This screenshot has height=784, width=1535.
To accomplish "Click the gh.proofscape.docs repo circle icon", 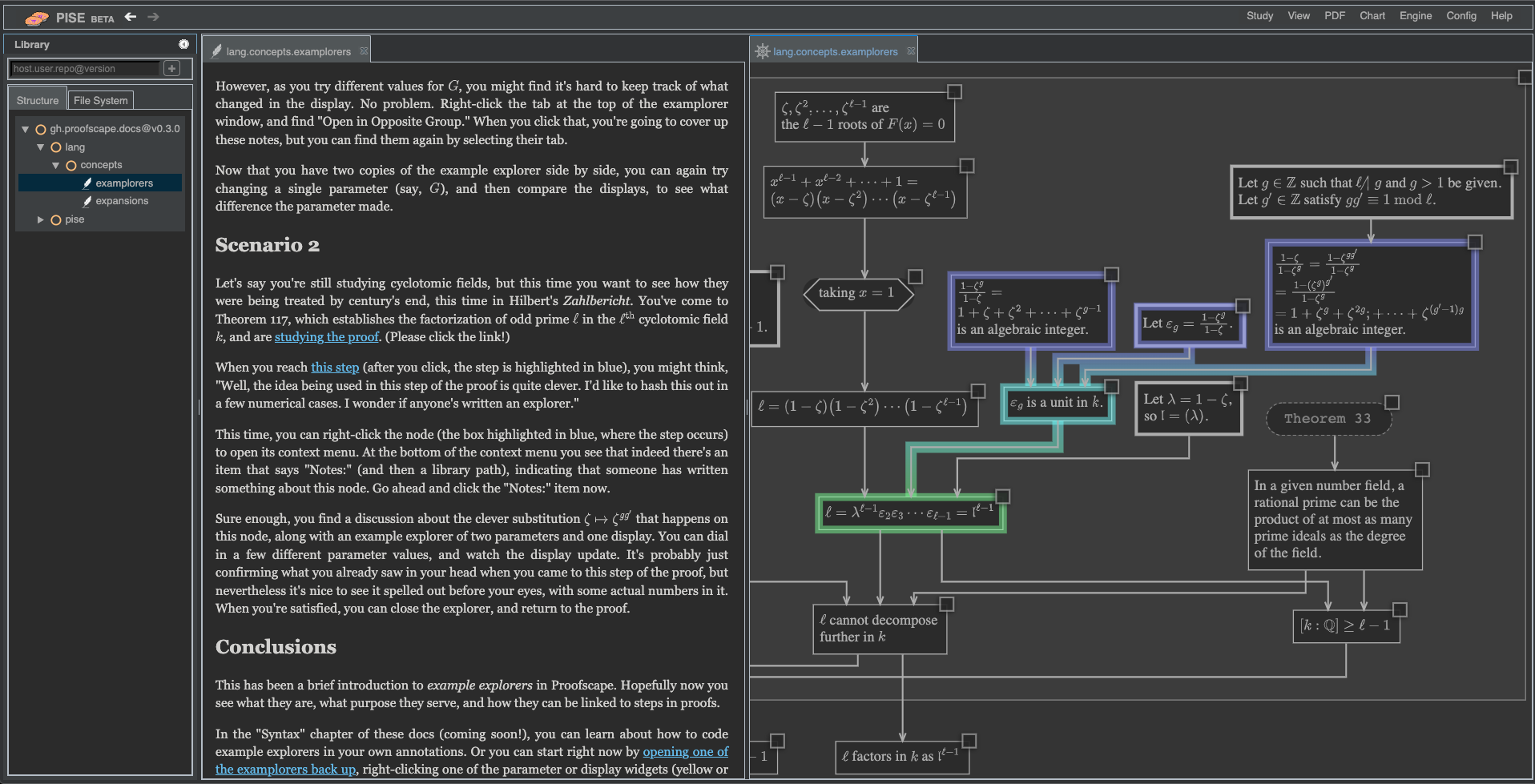I will [x=41, y=129].
